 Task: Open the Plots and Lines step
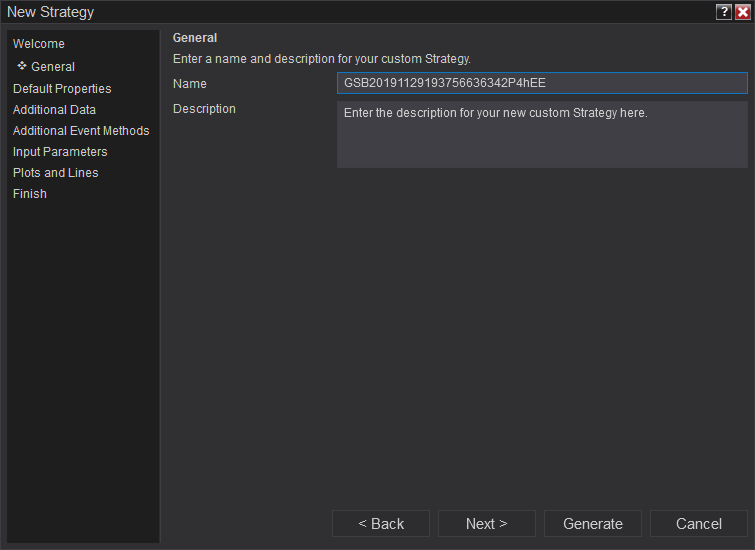55,173
